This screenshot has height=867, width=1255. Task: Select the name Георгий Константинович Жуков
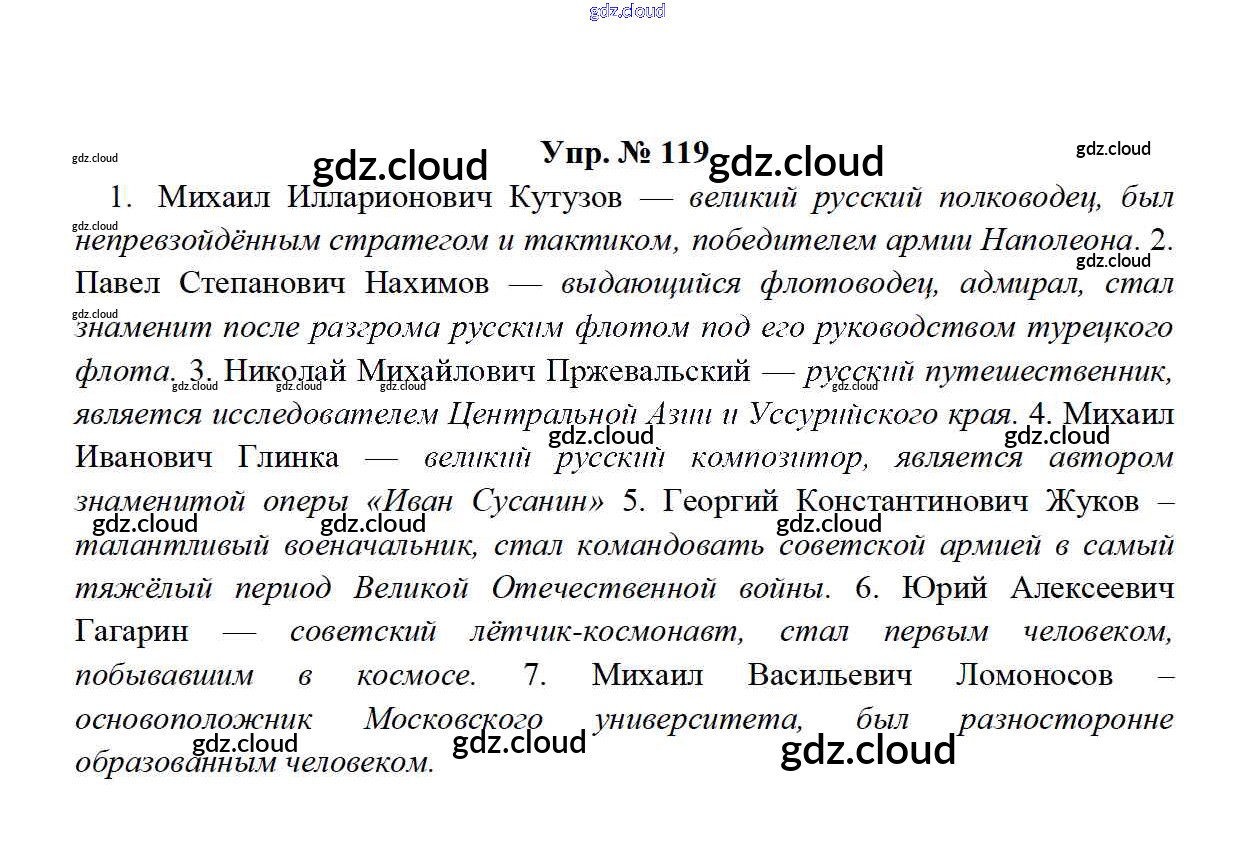pos(901,501)
